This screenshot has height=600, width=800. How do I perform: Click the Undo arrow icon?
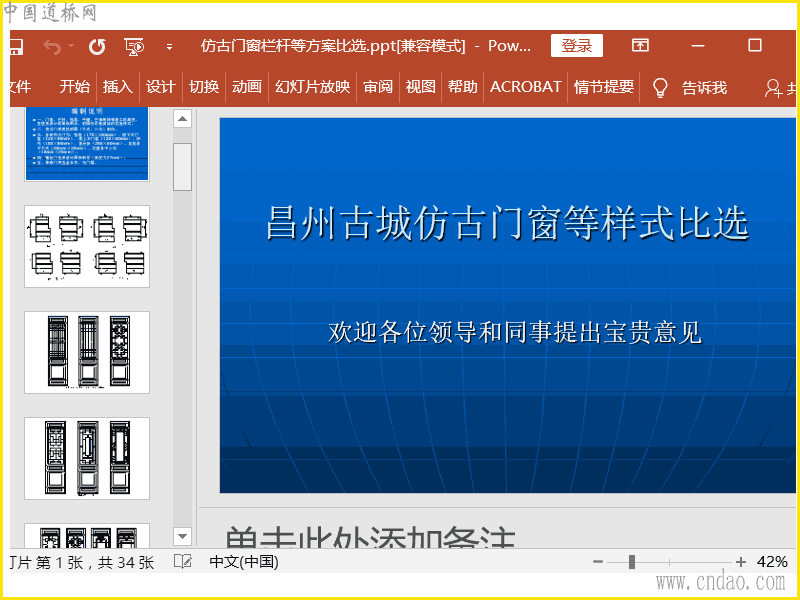[52, 47]
